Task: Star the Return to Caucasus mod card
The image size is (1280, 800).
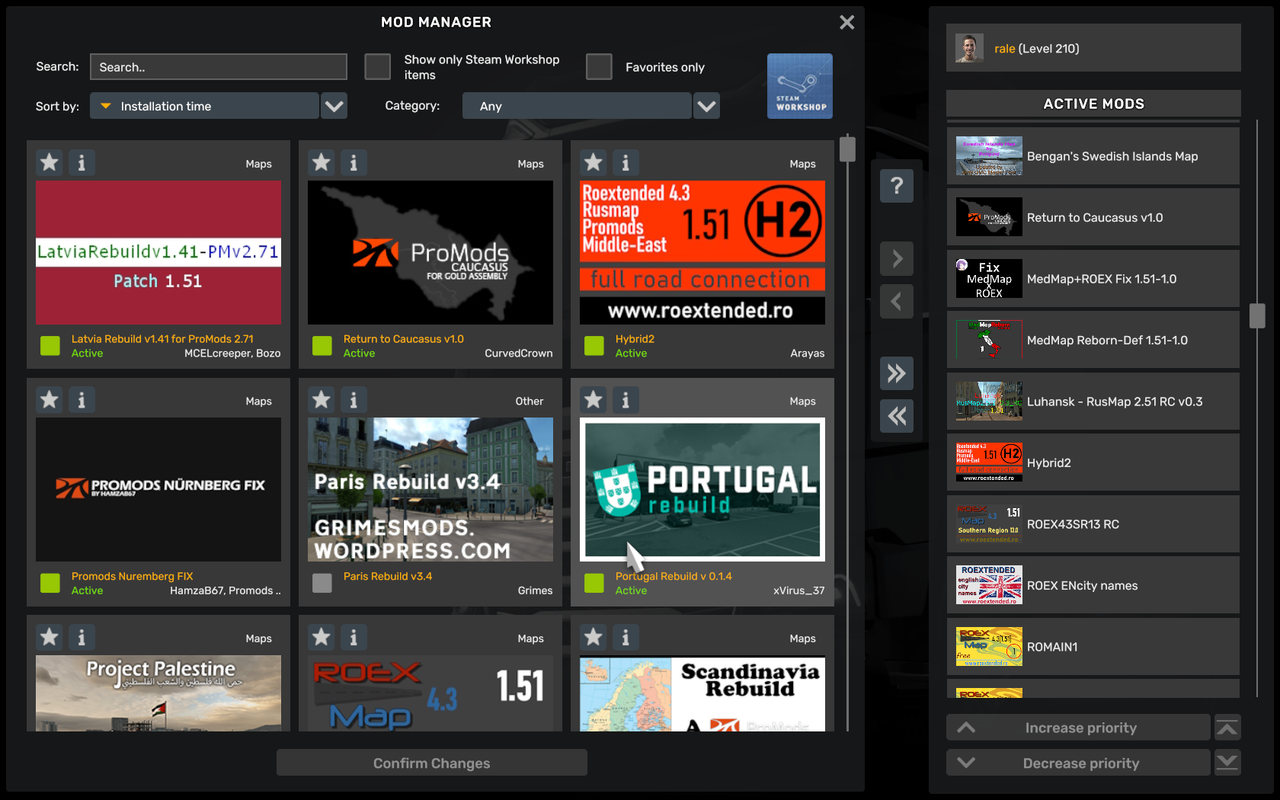Action: pos(321,162)
